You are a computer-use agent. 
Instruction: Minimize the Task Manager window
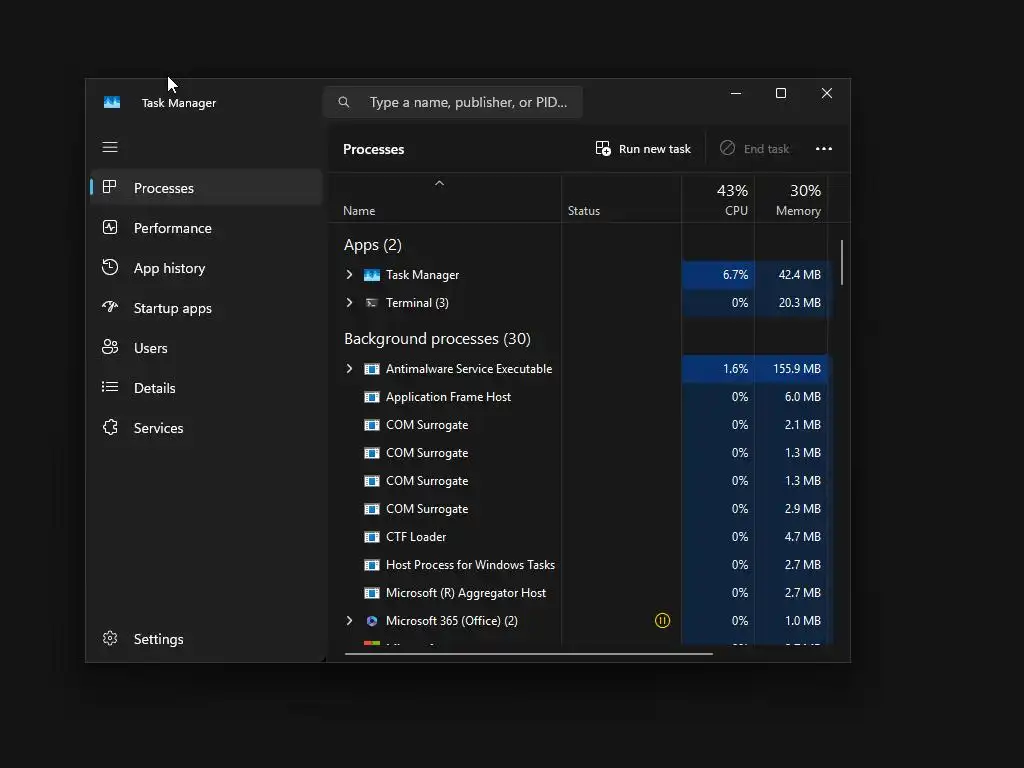pos(736,93)
